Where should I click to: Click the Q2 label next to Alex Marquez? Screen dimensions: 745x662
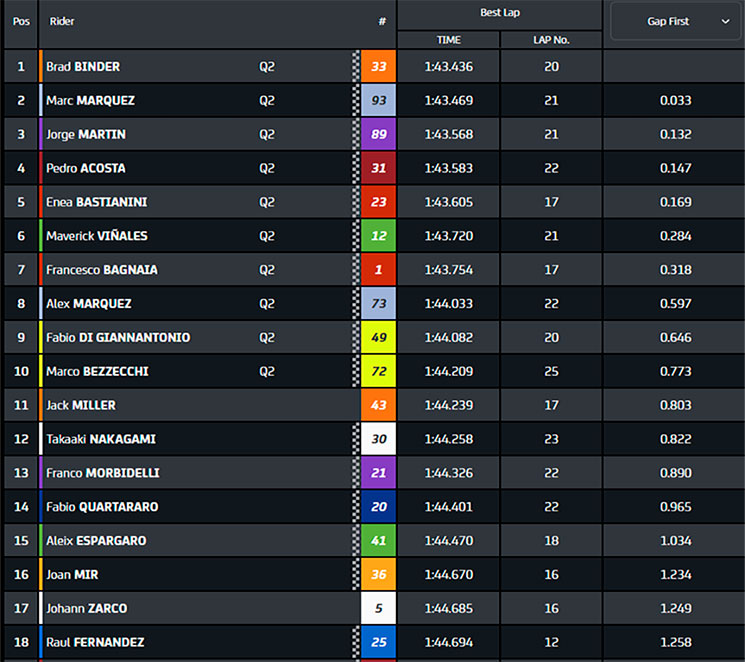(x=267, y=304)
